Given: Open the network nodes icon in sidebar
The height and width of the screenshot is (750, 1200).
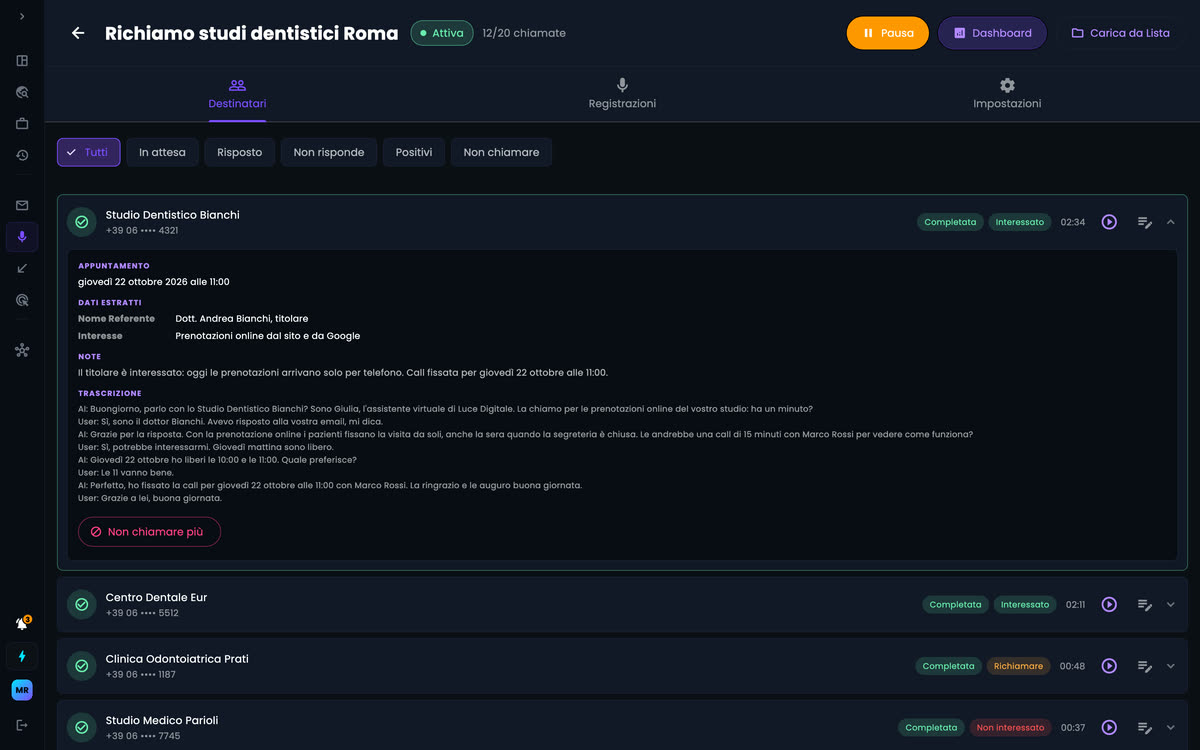Looking at the screenshot, I should (22, 350).
